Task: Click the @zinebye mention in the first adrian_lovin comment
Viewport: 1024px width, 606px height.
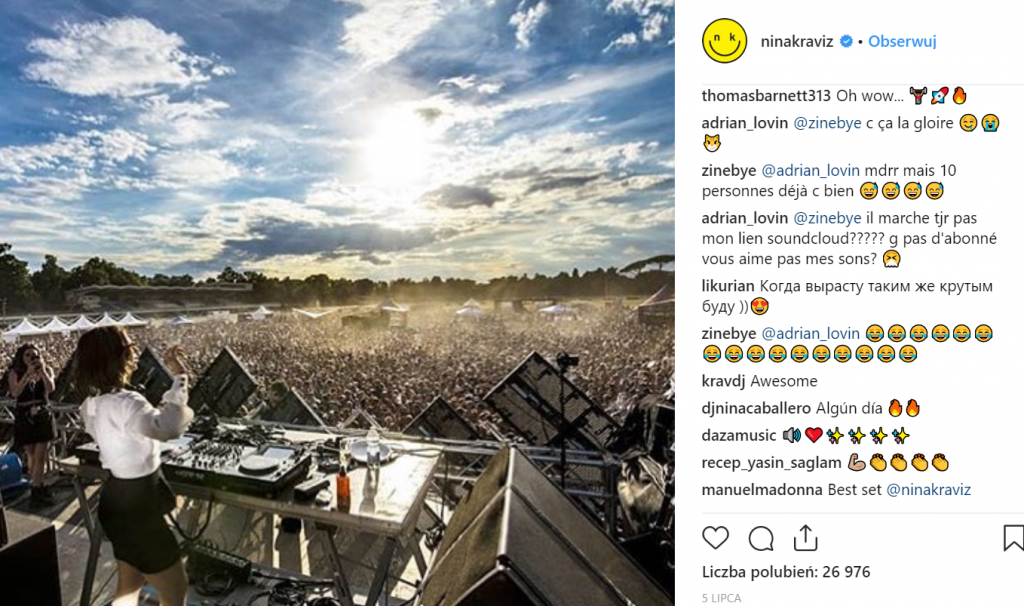Action: point(827,124)
